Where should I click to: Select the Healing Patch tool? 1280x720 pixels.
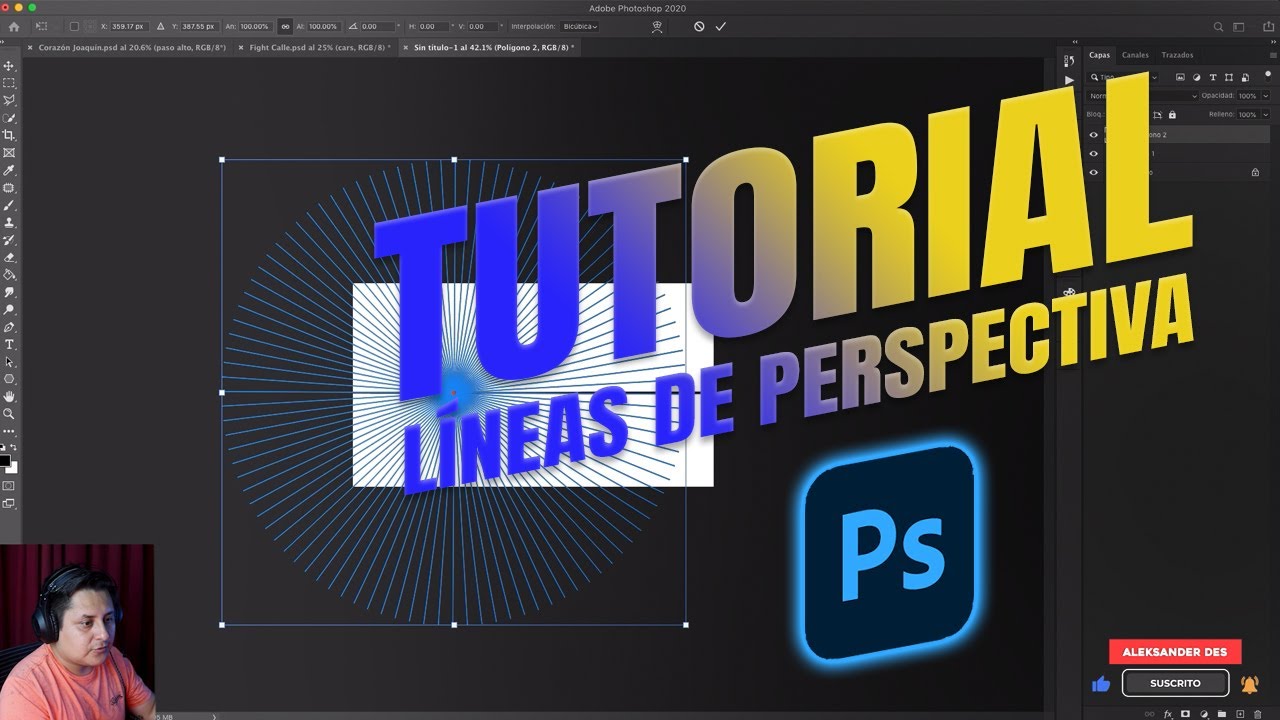[9, 188]
